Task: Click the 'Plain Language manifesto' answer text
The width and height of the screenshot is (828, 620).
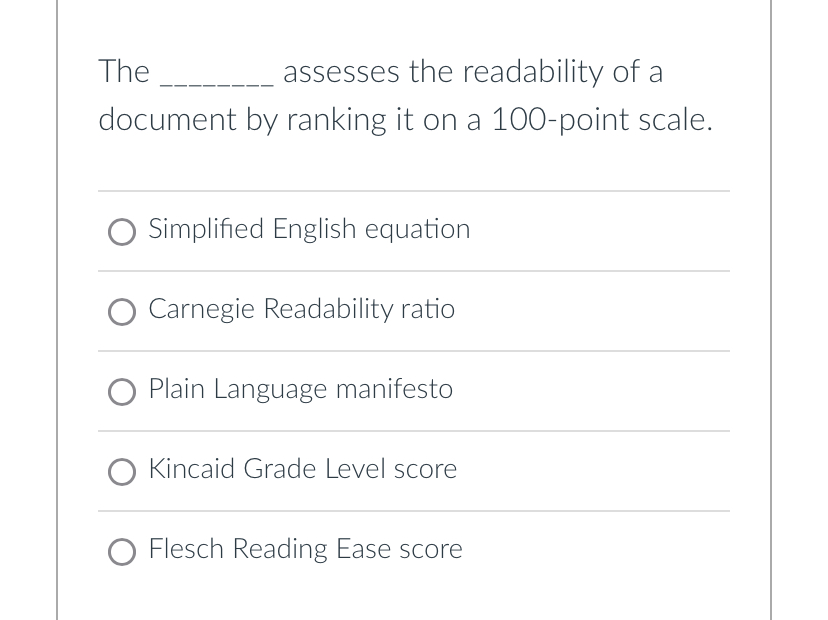Action: coord(300,390)
